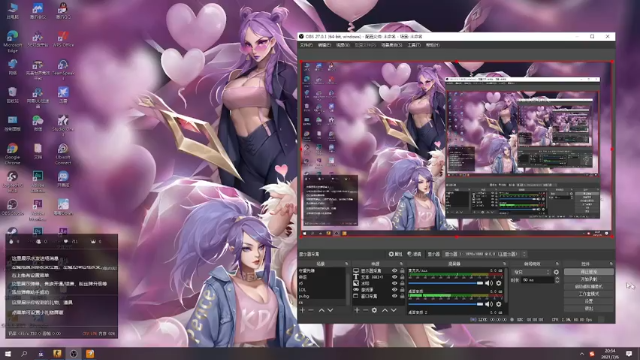The image size is (640, 360).
Task: Toggle visibility of the third (image) source
Action: pyautogui.click(x=395, y=283)
